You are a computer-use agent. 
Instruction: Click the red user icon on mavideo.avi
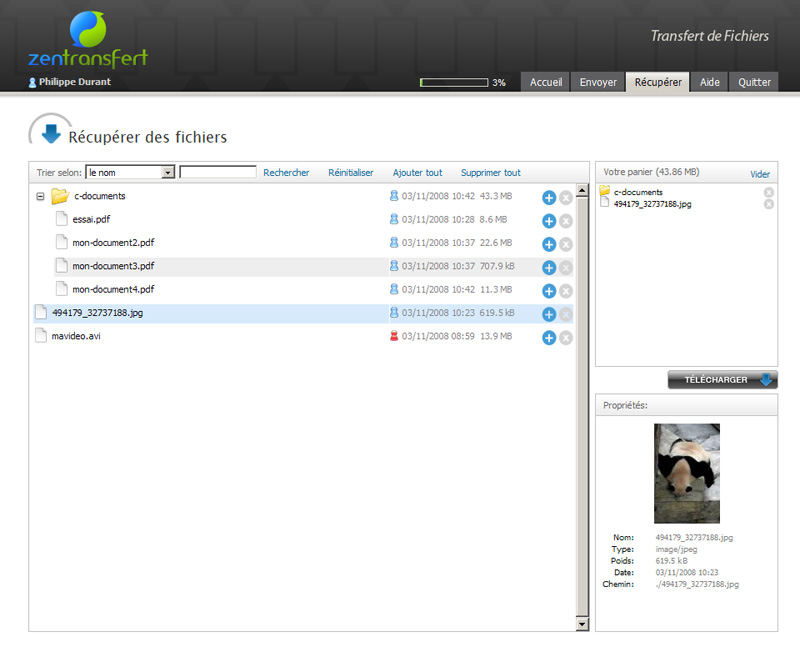[x=394, y=336]
